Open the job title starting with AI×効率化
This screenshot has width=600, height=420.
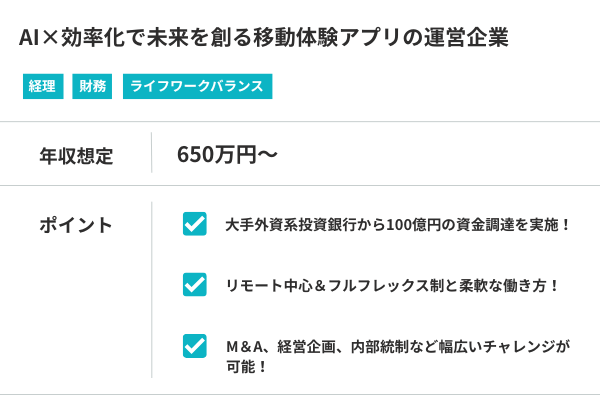point(264,38)
